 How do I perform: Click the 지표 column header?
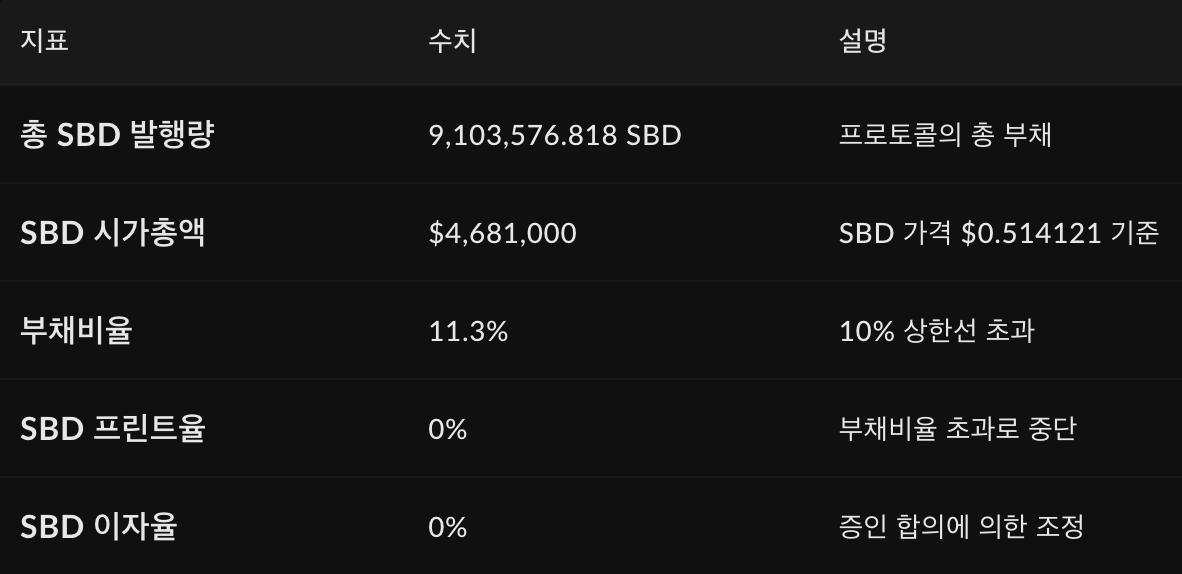point(44,40)
